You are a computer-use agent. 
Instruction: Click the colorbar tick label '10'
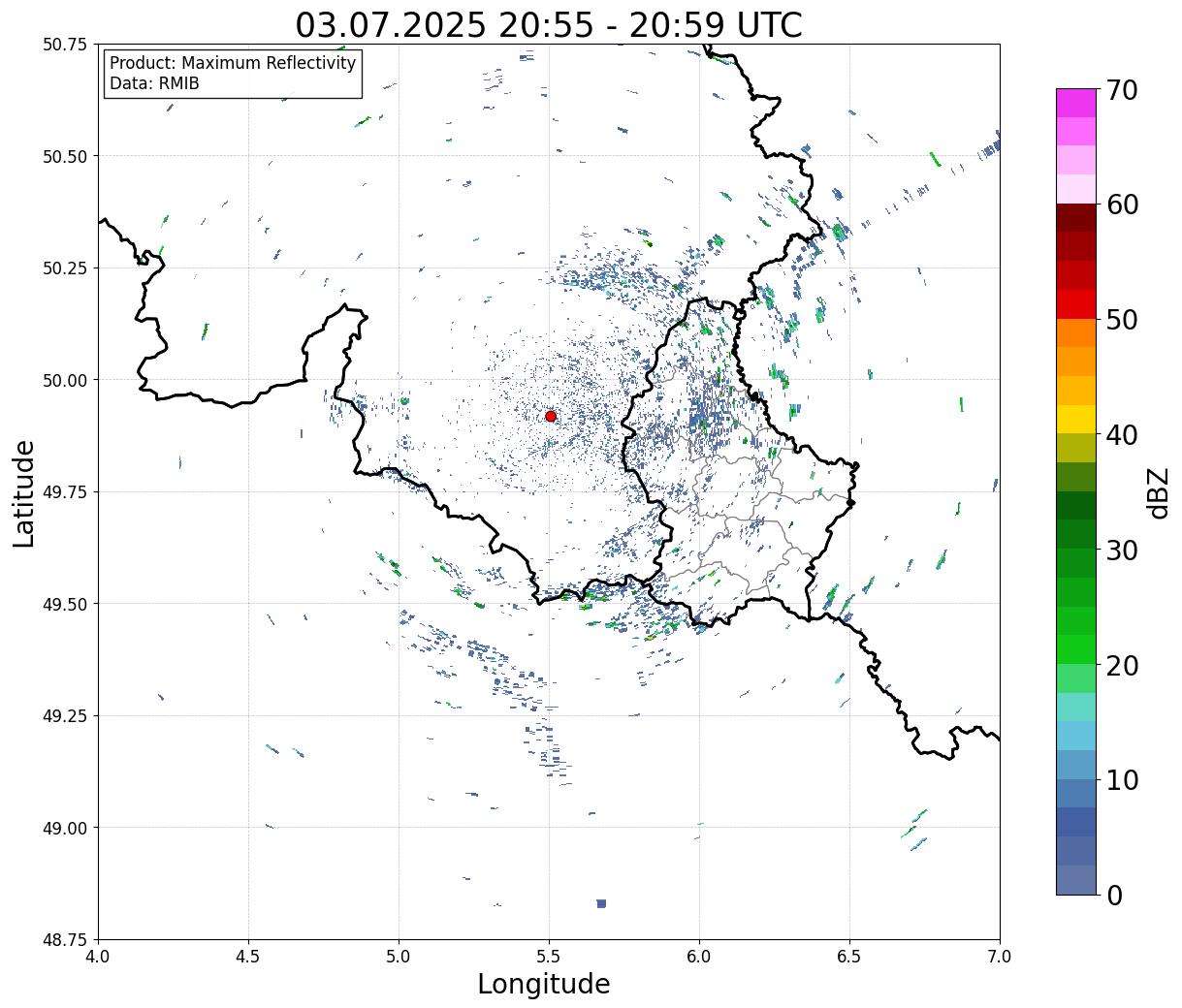[1122, 780]
